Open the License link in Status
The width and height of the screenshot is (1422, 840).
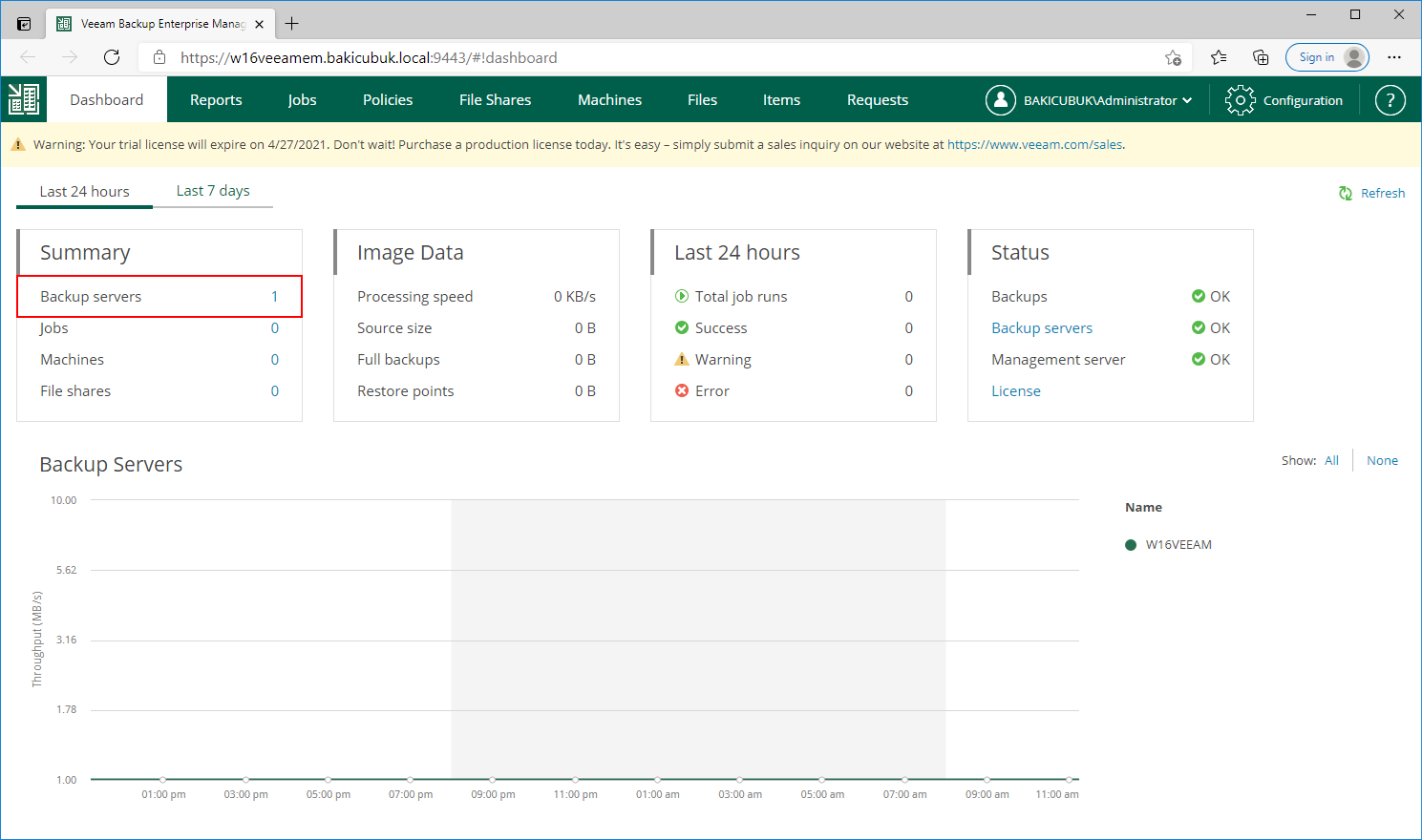pyautogui.click(x=1016, y=390)
